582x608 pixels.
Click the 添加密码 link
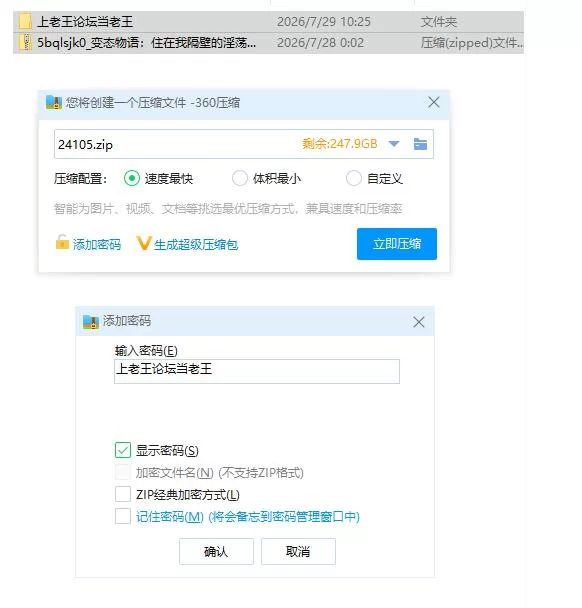point(97,244)
